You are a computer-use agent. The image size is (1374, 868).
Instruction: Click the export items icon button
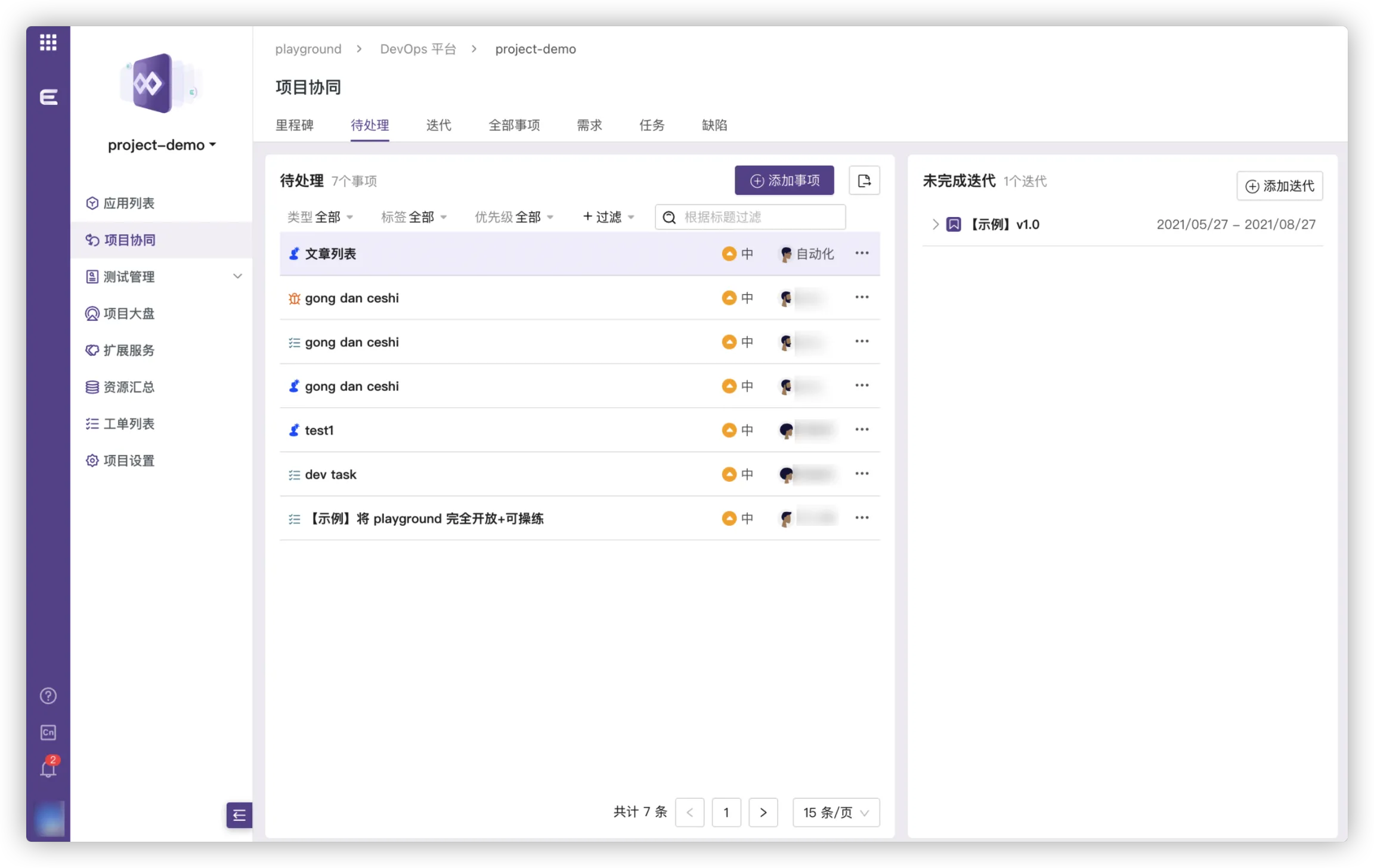click(x=864, y=181)
